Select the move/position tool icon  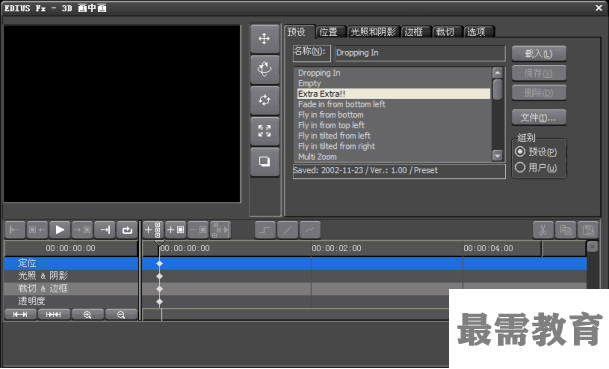coord(264,39)
